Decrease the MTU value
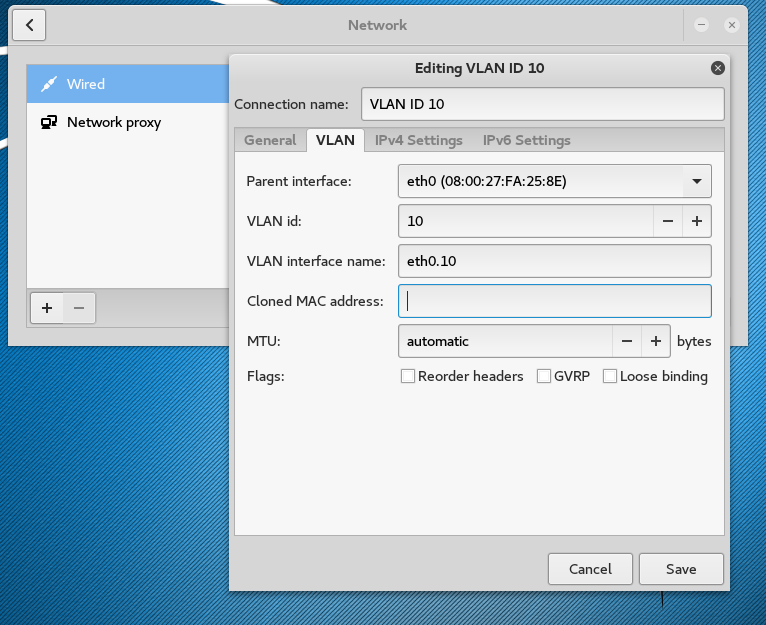 click(x=627, y=341)
